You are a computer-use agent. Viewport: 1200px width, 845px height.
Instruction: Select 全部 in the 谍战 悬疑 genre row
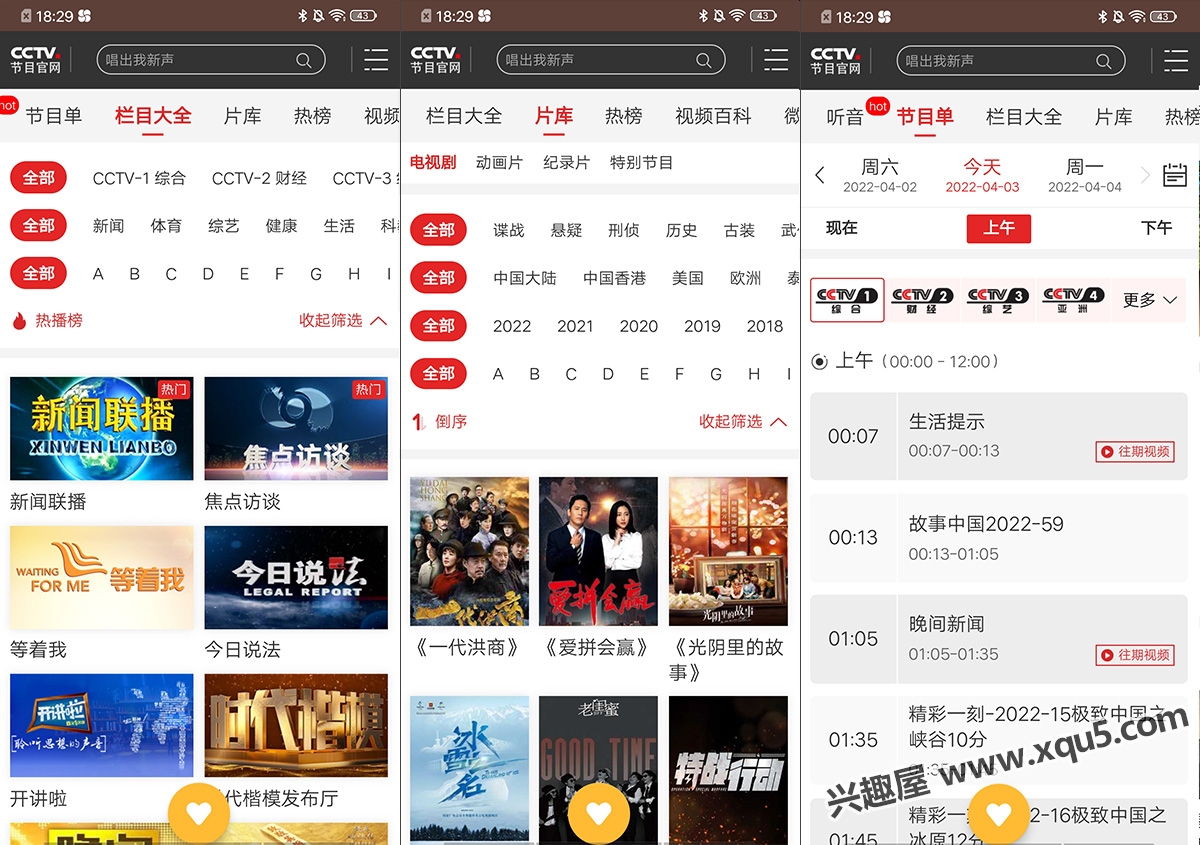pos(439,230)
